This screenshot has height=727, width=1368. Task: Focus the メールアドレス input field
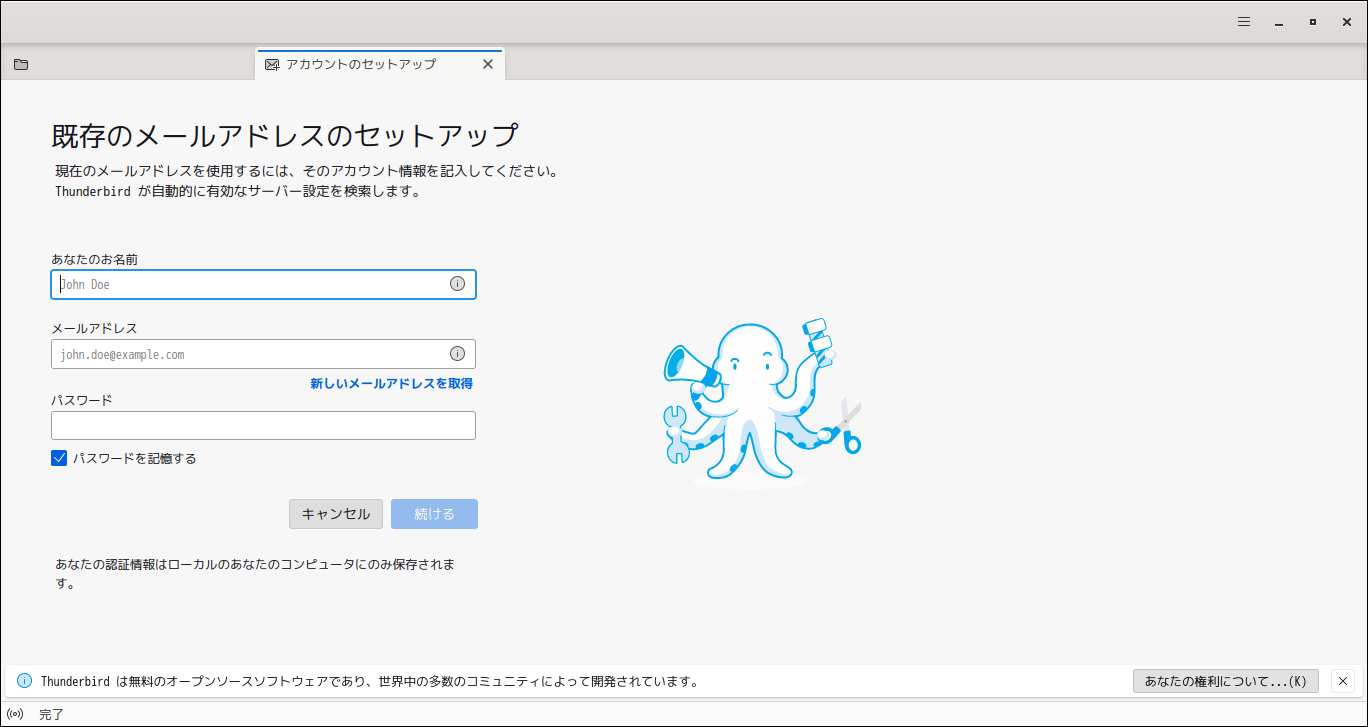click(263, 354)
